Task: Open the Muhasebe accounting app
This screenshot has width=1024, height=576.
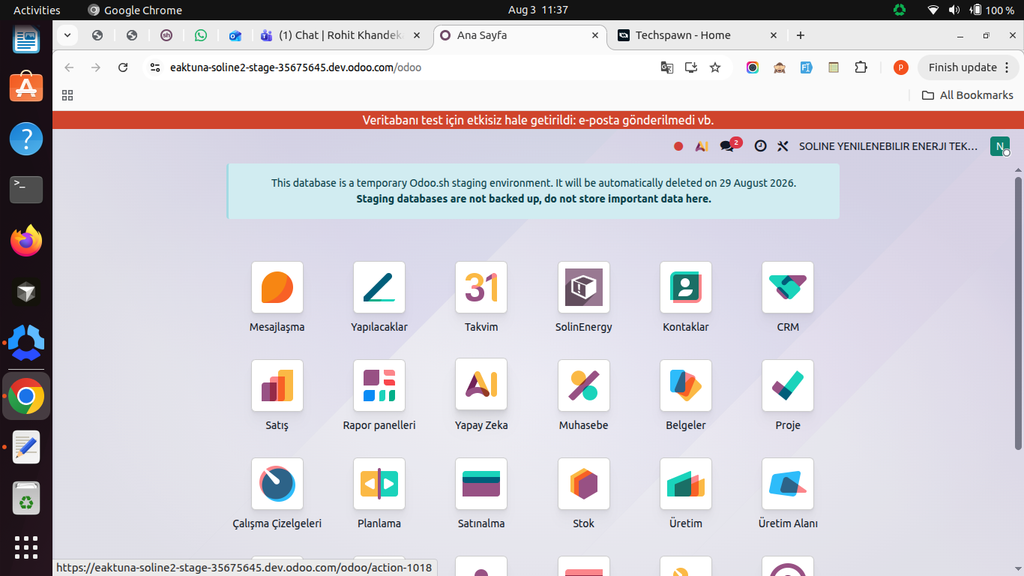Action: (x=584, y=385)
